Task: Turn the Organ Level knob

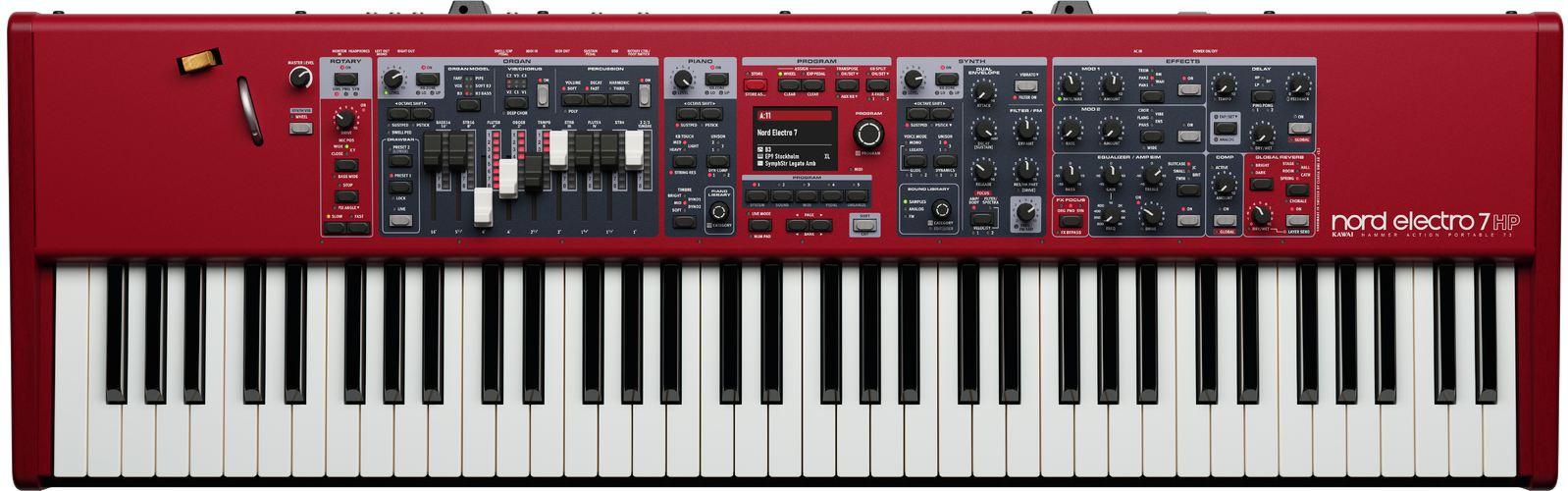Action: tap(392, 79)
